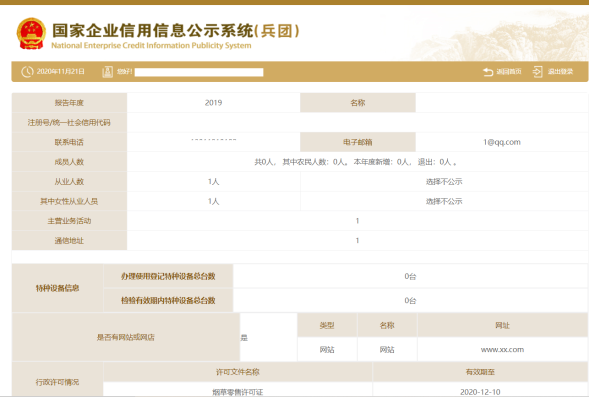Select the 成员人数 label cell
The height and width of the screenshot is (398, 589).
point(69,162)
